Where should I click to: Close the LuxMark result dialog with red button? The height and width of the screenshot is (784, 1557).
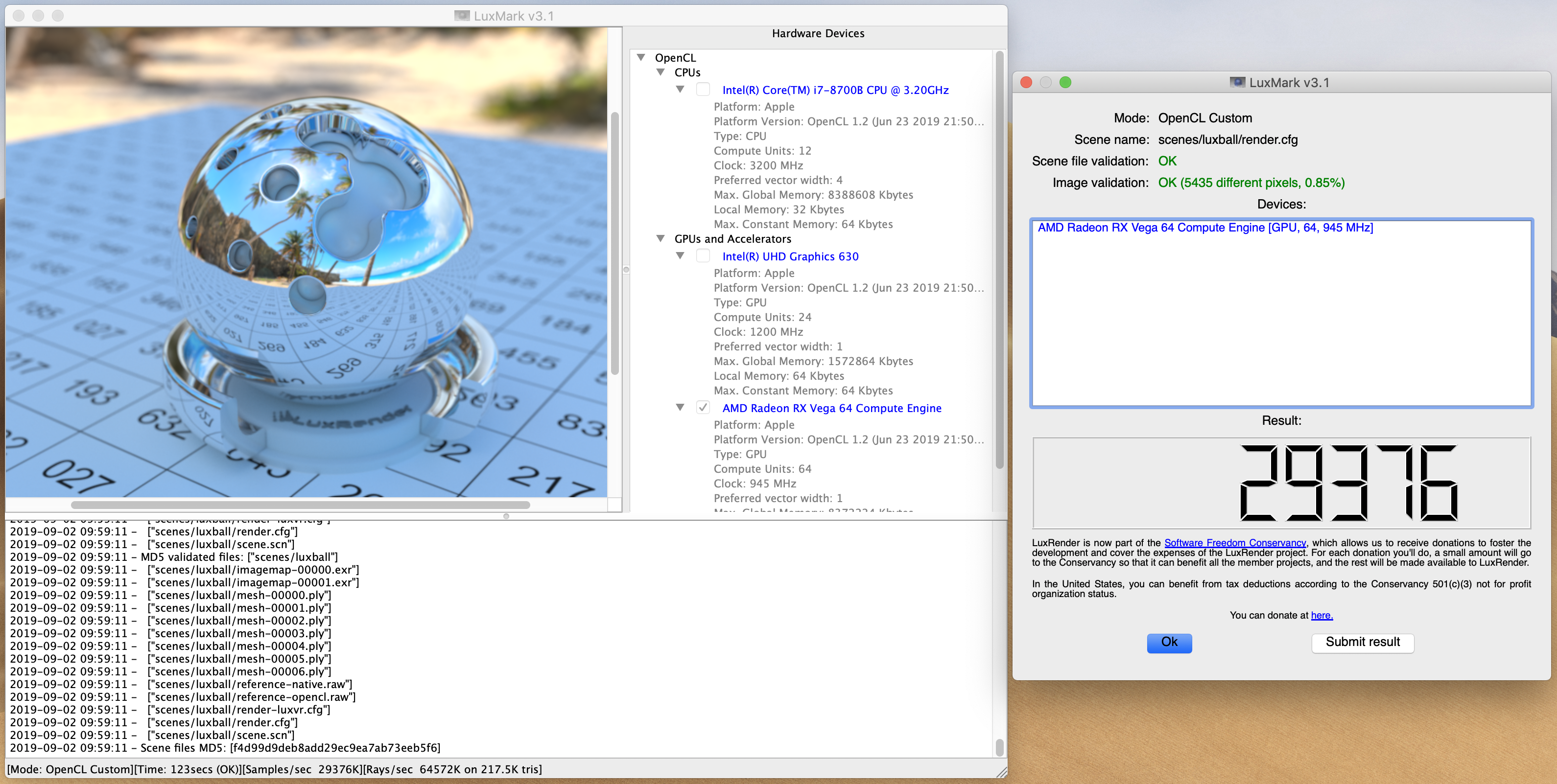pos(1026,82)
